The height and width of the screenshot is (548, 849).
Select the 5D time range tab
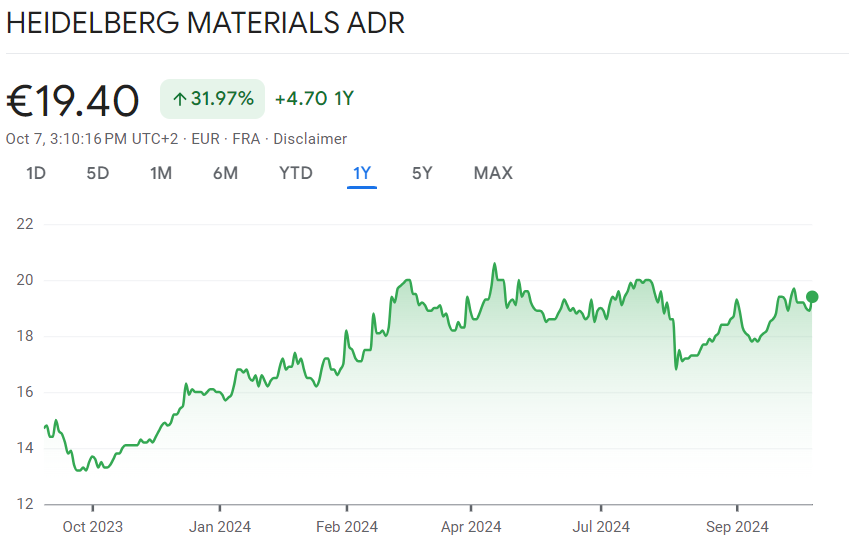[97, 173]
